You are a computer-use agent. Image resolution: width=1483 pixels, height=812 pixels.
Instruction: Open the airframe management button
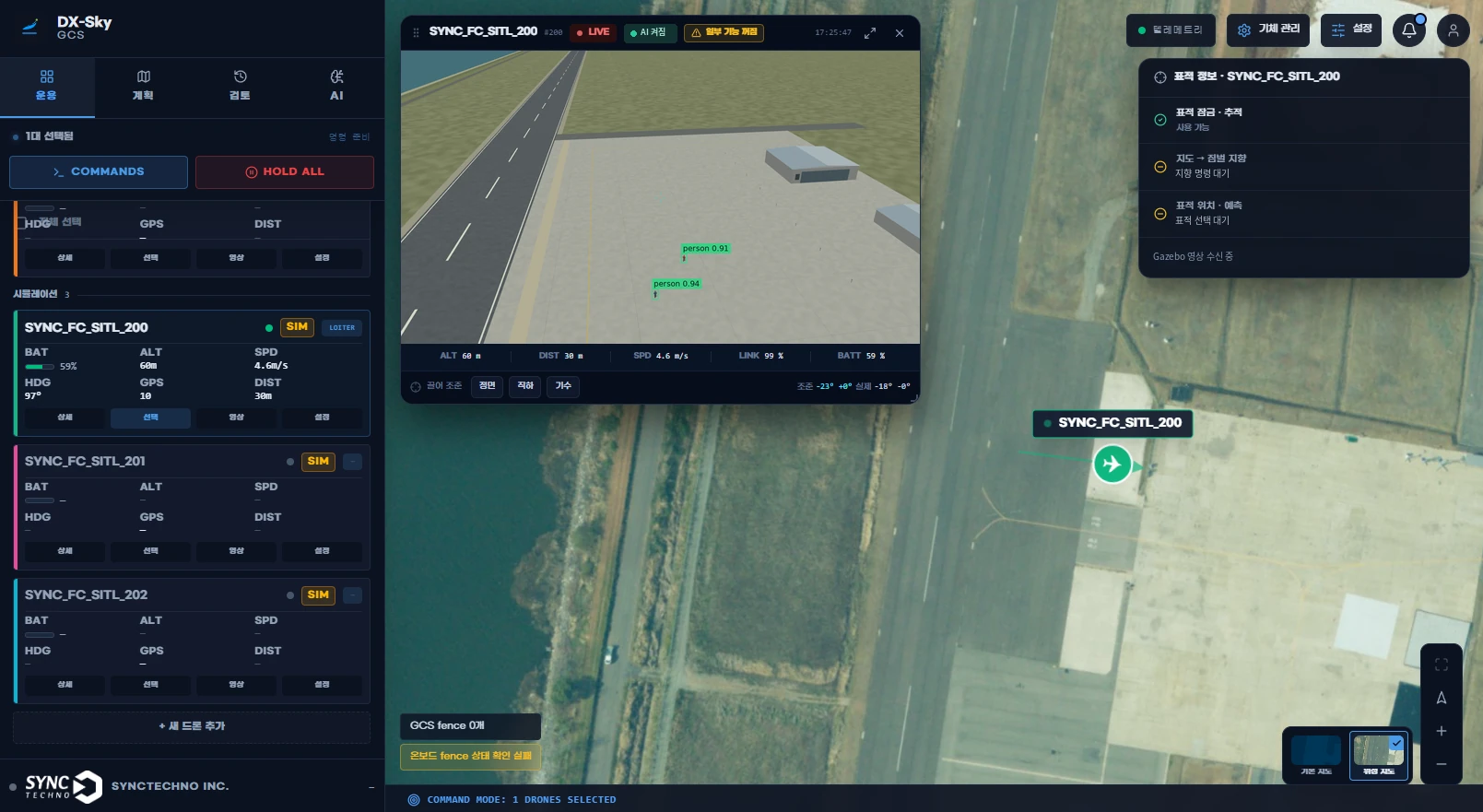tap(1268, 30)
